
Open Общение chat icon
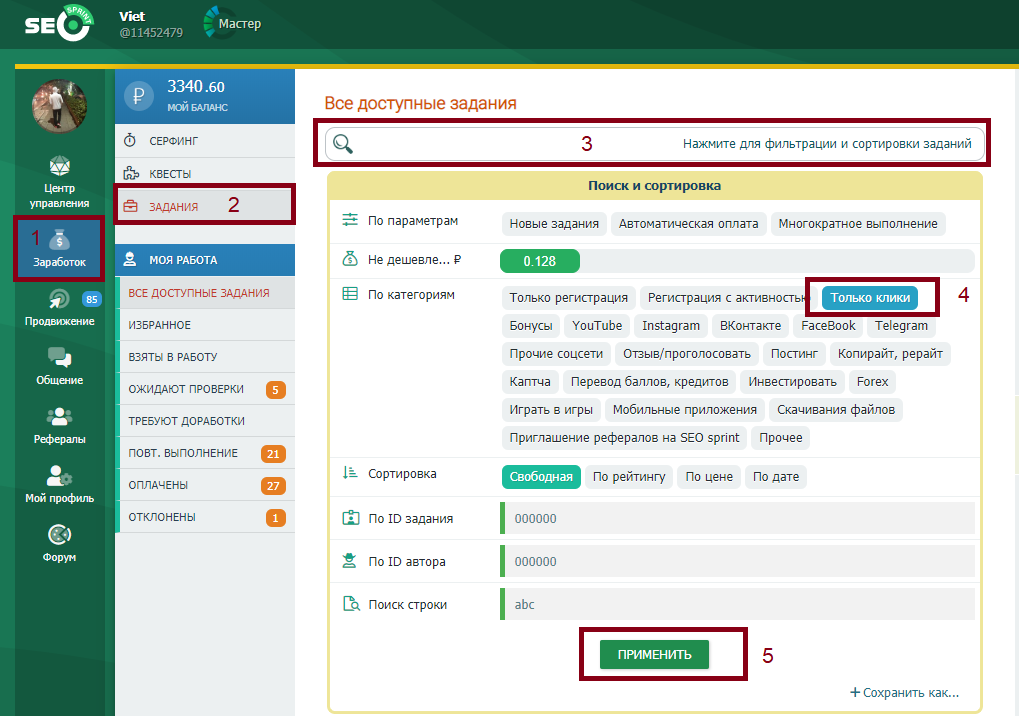click(x=59, y=358)
